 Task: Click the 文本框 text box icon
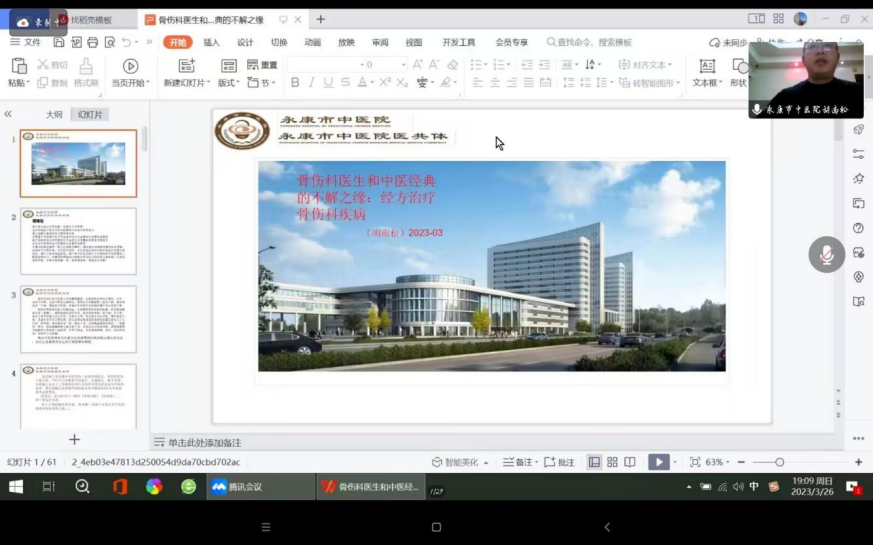(x=707, y=66)
